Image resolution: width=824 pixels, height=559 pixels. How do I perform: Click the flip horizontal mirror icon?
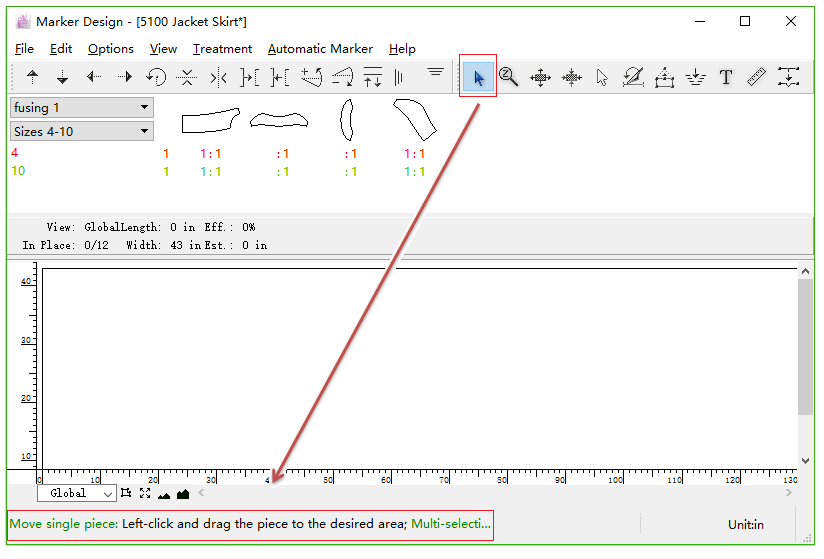[218, 78]
